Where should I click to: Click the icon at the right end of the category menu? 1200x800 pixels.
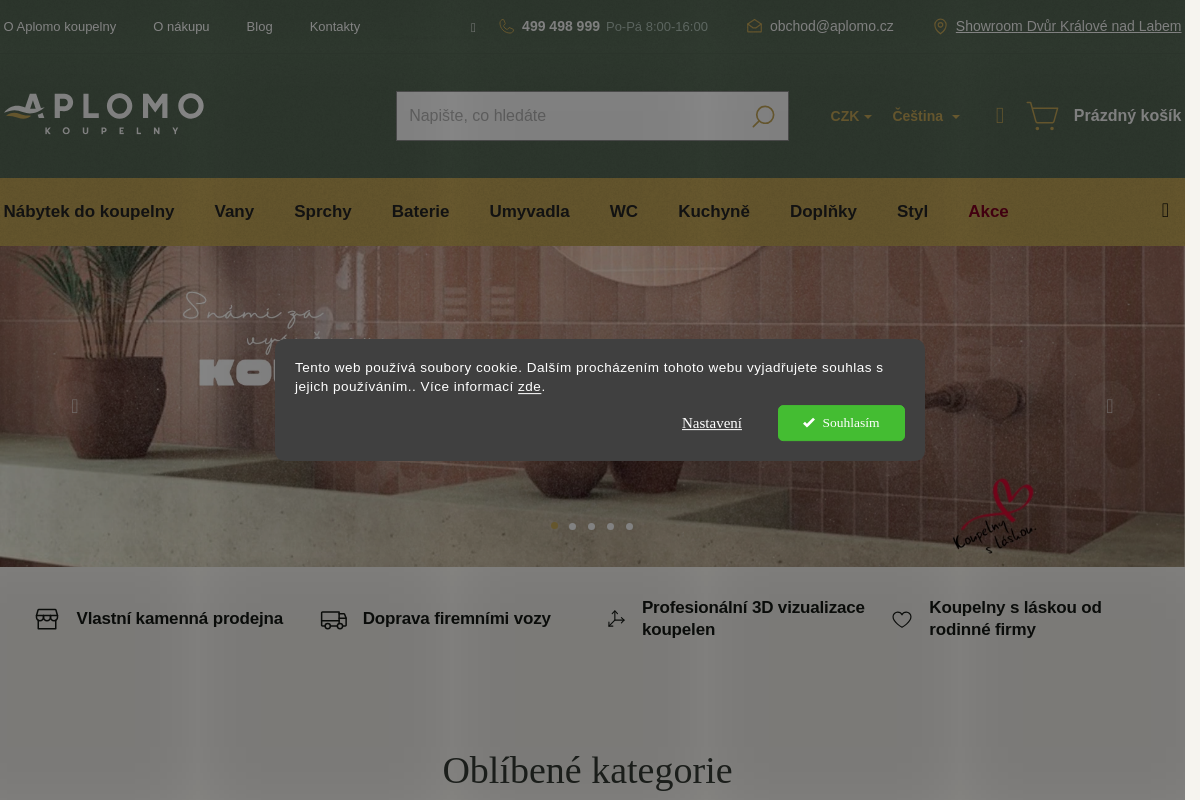coord(1165,210)
